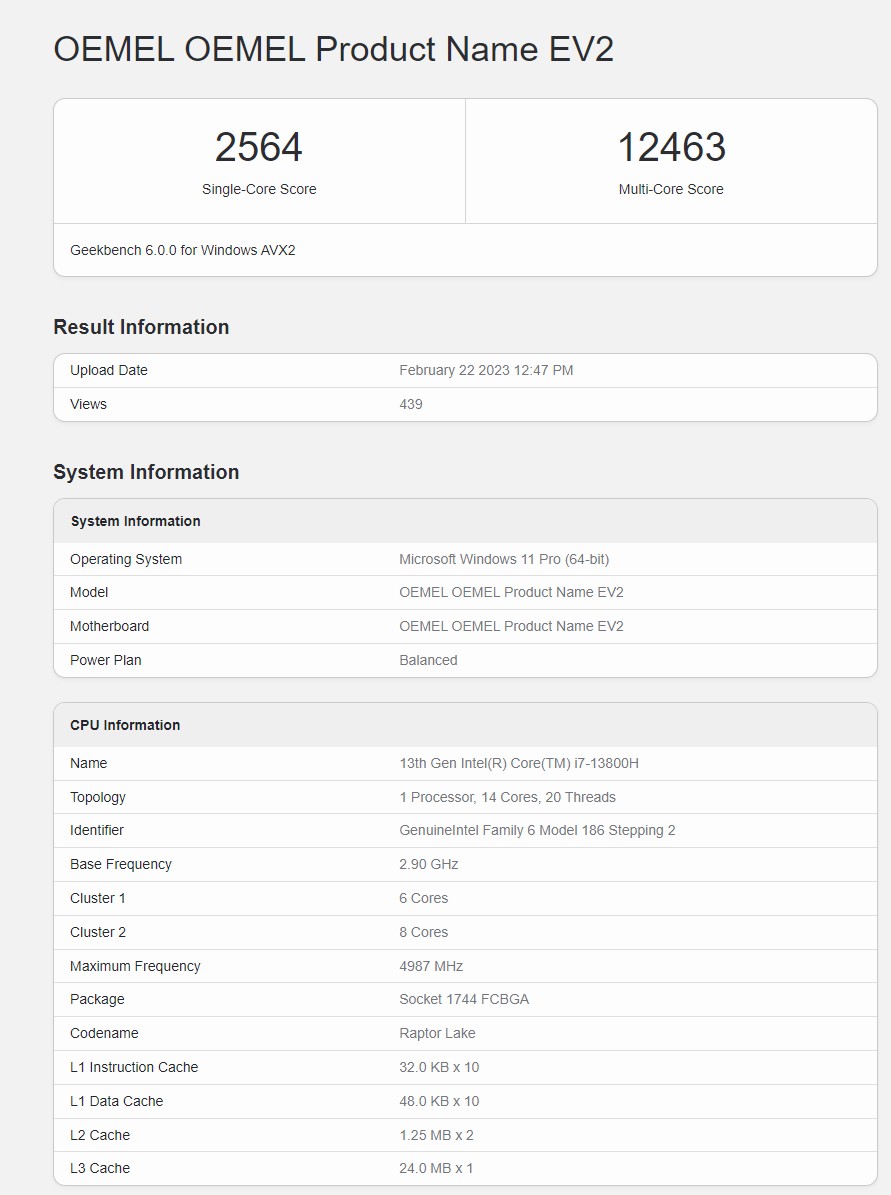891x1195 pixels.
Task: Select the "32.0 KB x 10" value
Action: tap(440, 1067)
